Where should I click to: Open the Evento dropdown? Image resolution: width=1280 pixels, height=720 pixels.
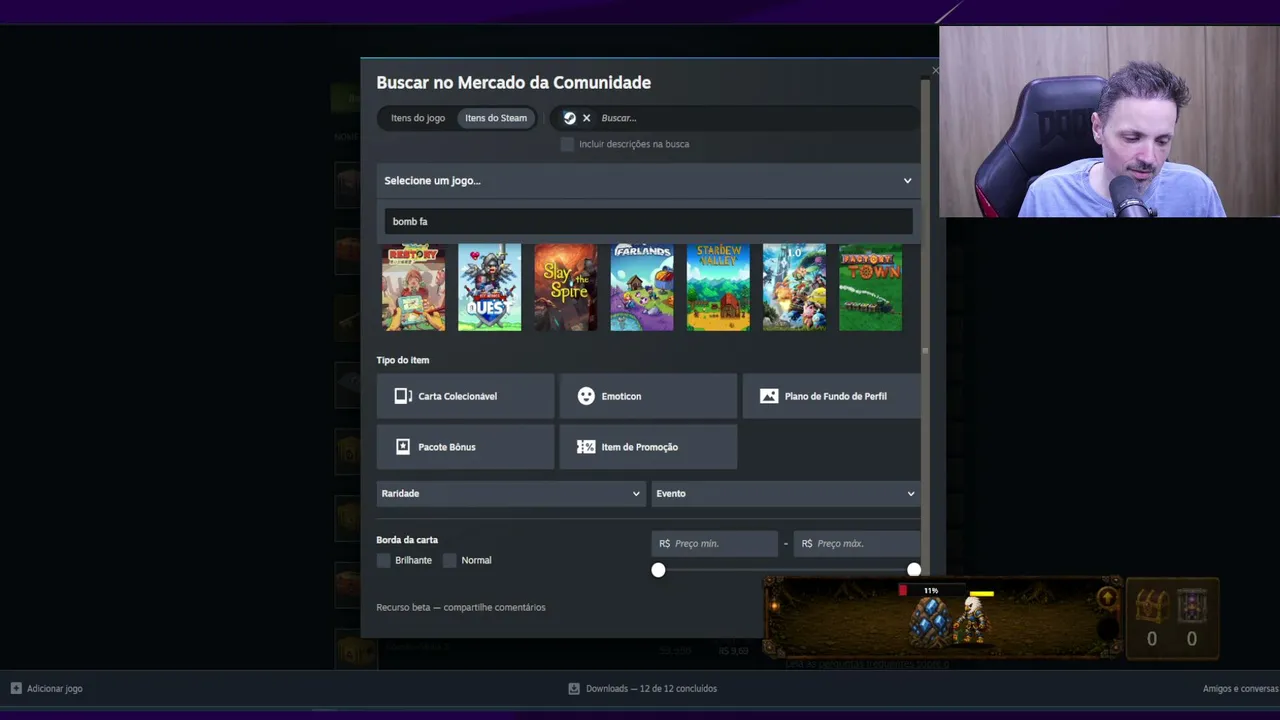785,494
